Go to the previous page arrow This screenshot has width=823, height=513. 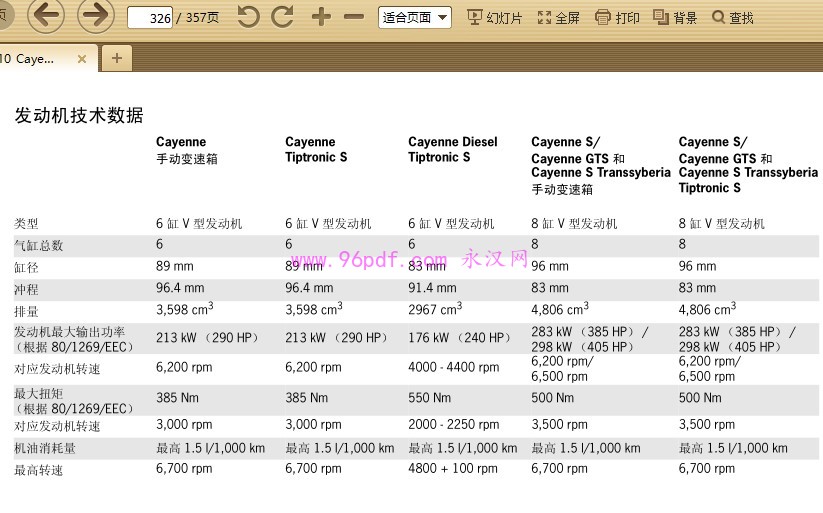click(46, 16)
